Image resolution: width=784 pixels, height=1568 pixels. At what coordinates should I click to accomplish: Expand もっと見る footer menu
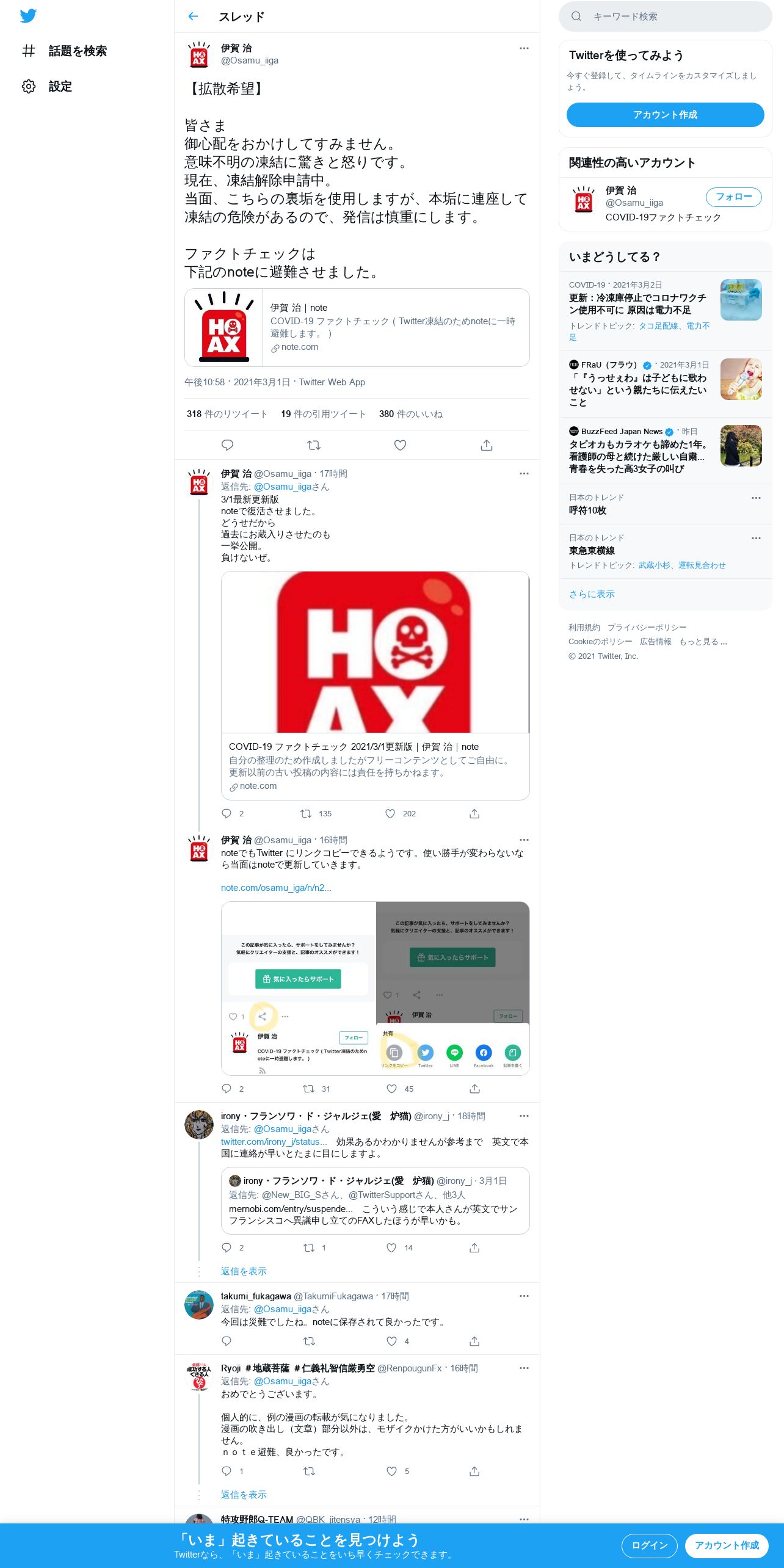[703, 642]
